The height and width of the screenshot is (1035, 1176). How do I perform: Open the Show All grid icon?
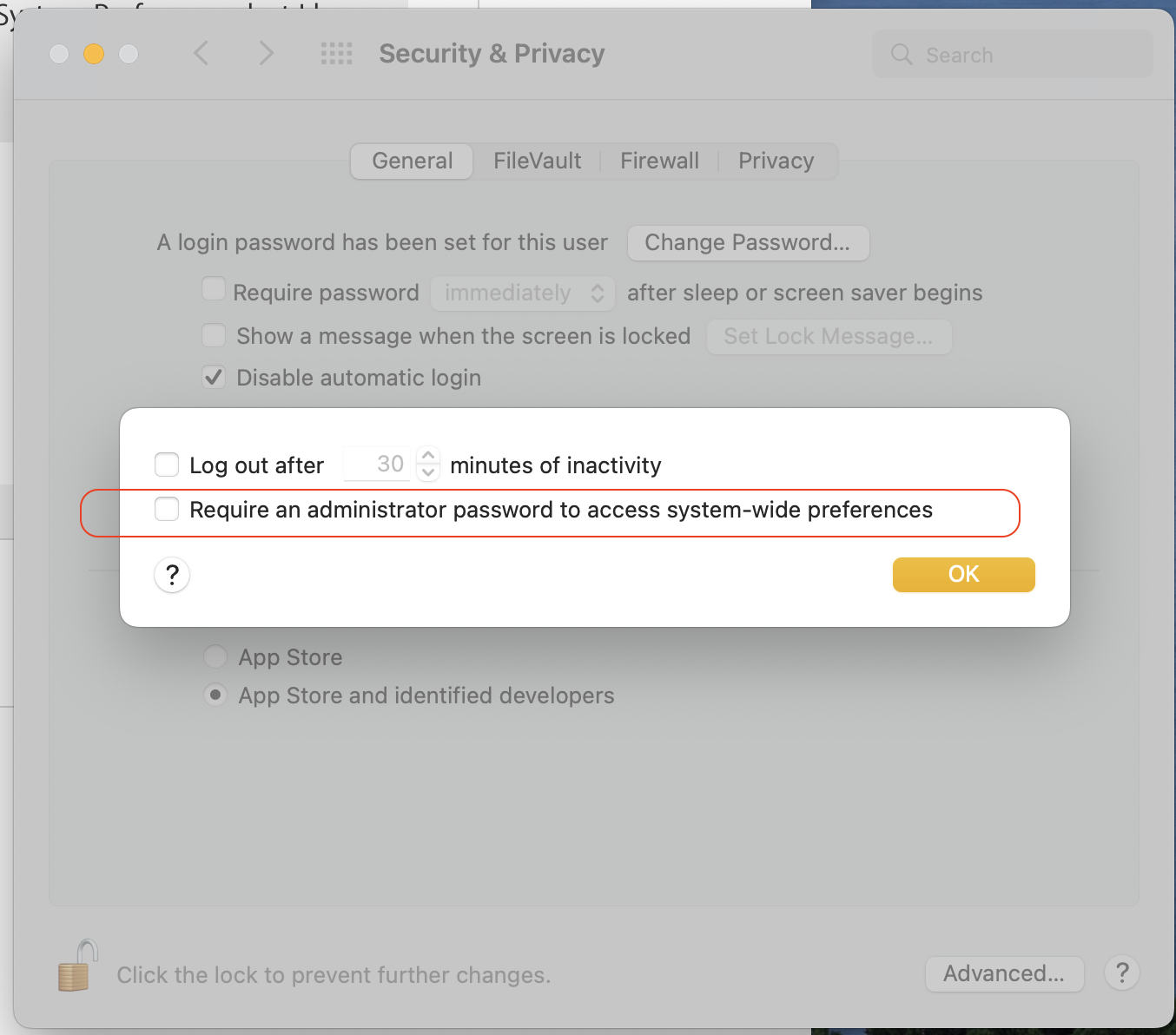pyautogui.click(x=337, y=53)
